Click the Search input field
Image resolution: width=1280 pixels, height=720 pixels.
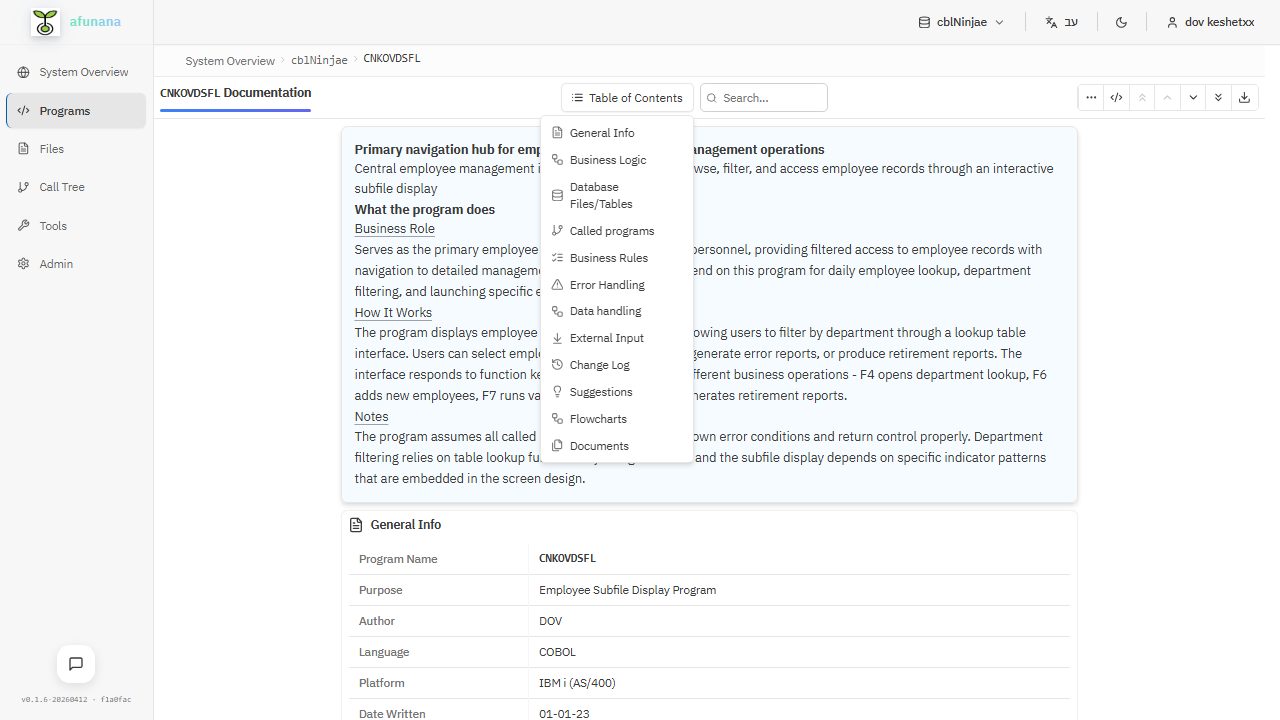763,97
